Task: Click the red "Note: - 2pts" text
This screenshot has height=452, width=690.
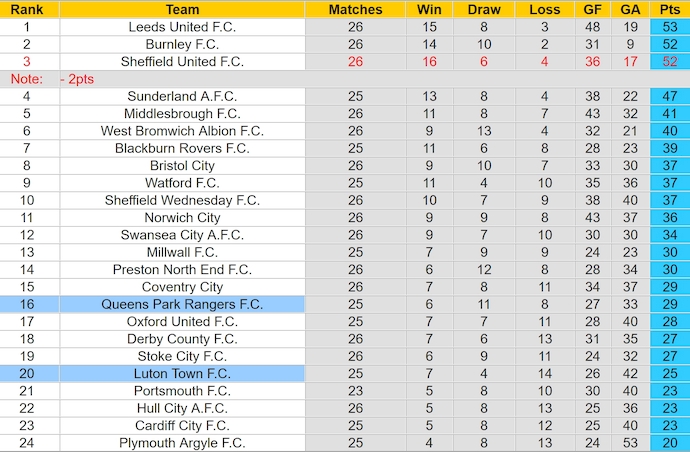Action: pos(51,78)
